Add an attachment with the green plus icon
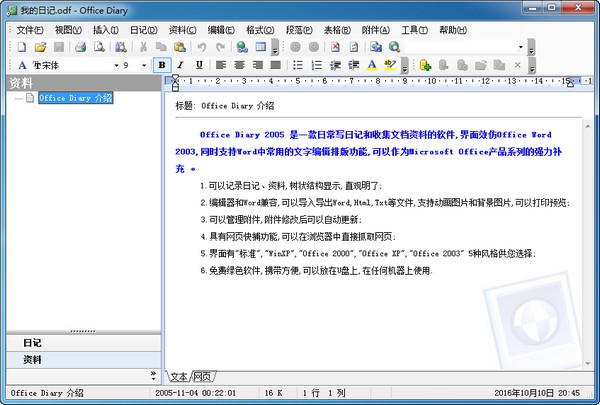 click(425, 65)
